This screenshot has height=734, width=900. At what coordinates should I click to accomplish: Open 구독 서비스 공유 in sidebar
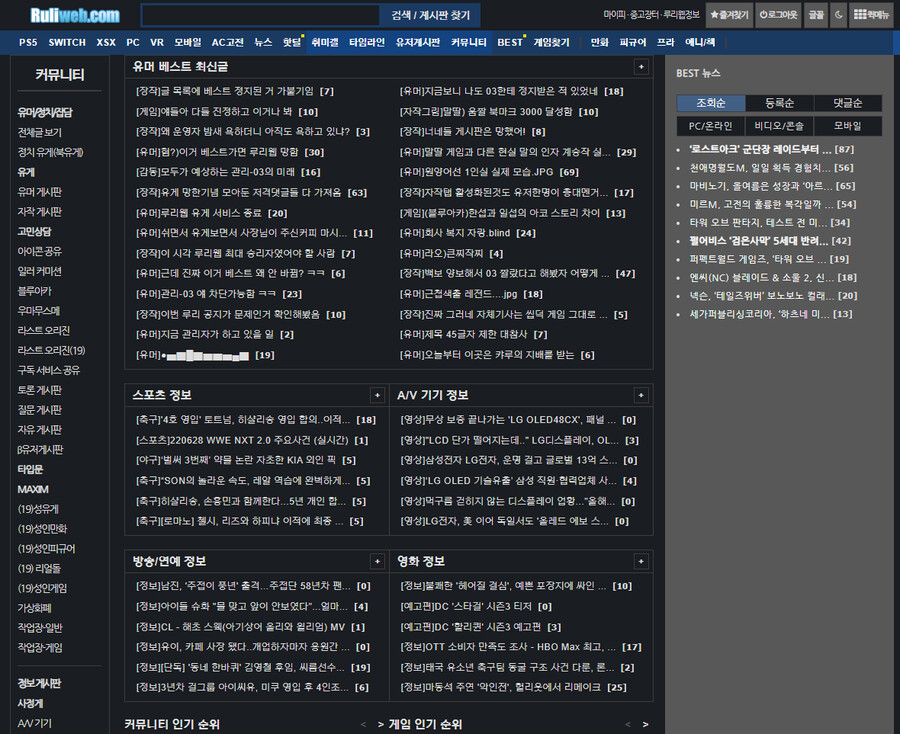pyautogui.click(x=49, y=370)
